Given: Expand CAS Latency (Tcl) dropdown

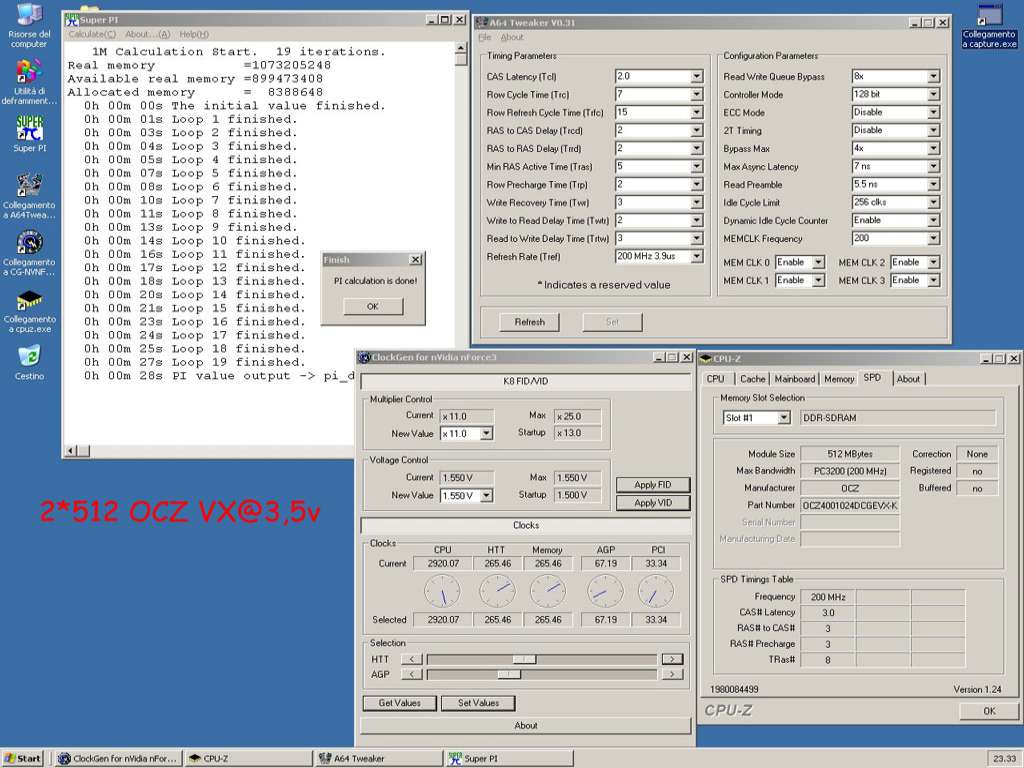Looking at the screenshot, I should click(x=697, y=76).
